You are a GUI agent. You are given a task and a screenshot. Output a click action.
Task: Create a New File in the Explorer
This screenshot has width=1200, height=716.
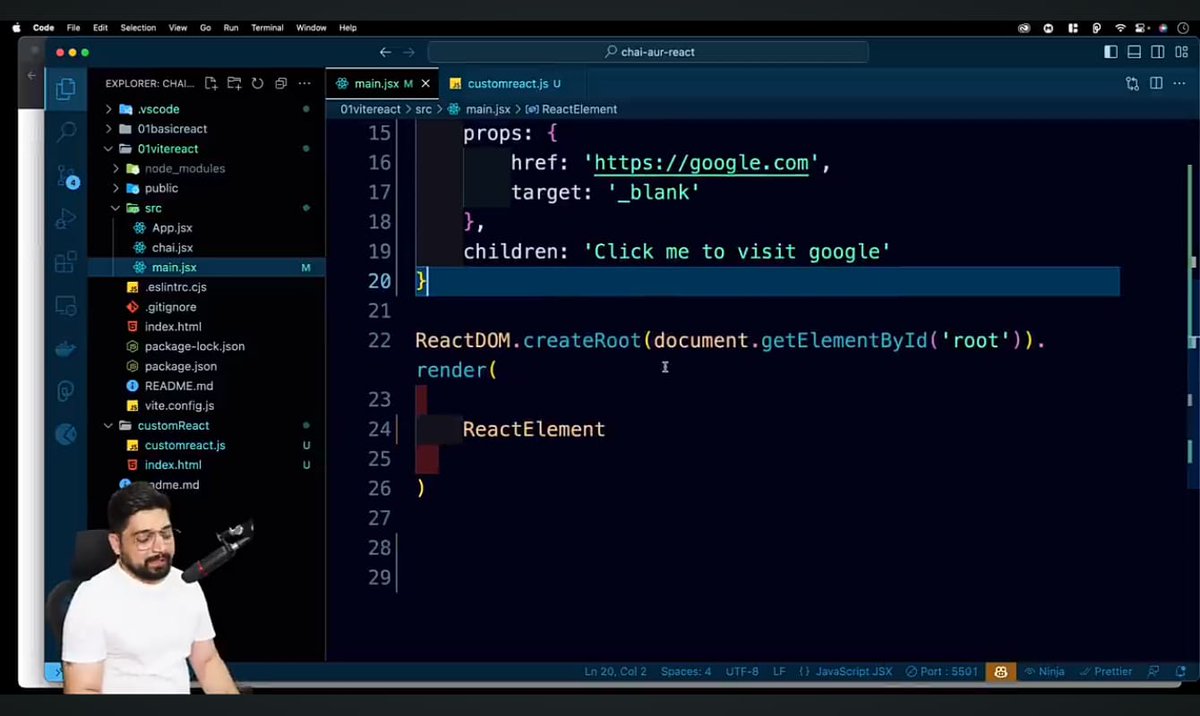click(x=210, y=83)
